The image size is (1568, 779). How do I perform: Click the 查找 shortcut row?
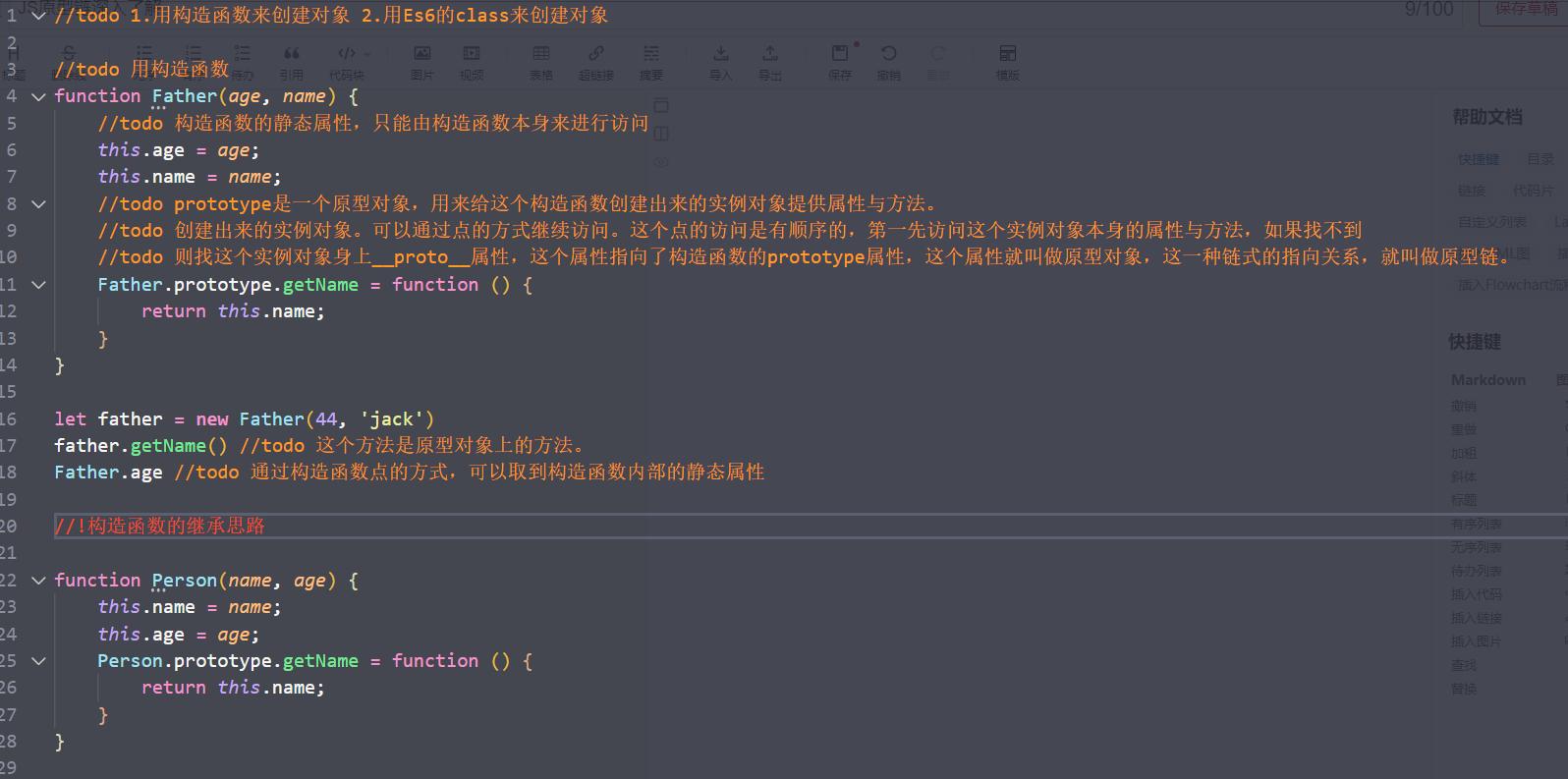tap(1464, 665)
